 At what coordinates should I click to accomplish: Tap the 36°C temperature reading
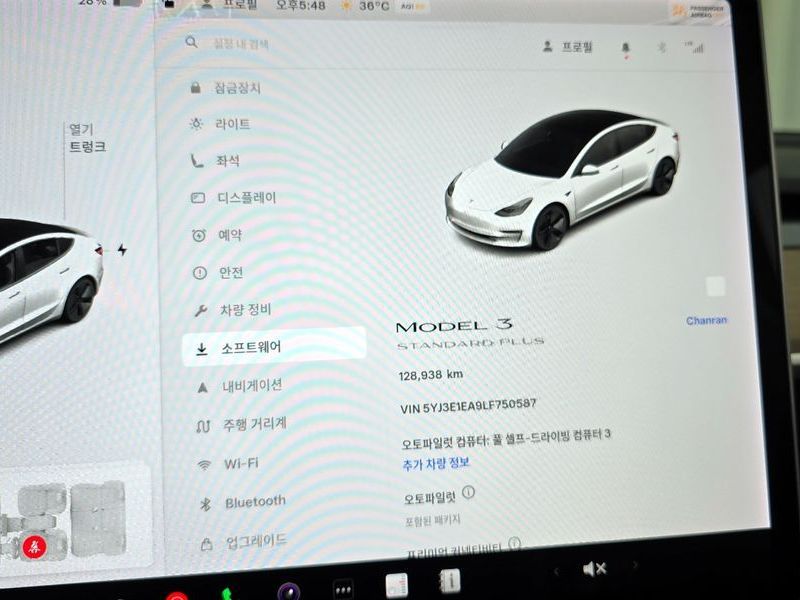click(373, 6)
